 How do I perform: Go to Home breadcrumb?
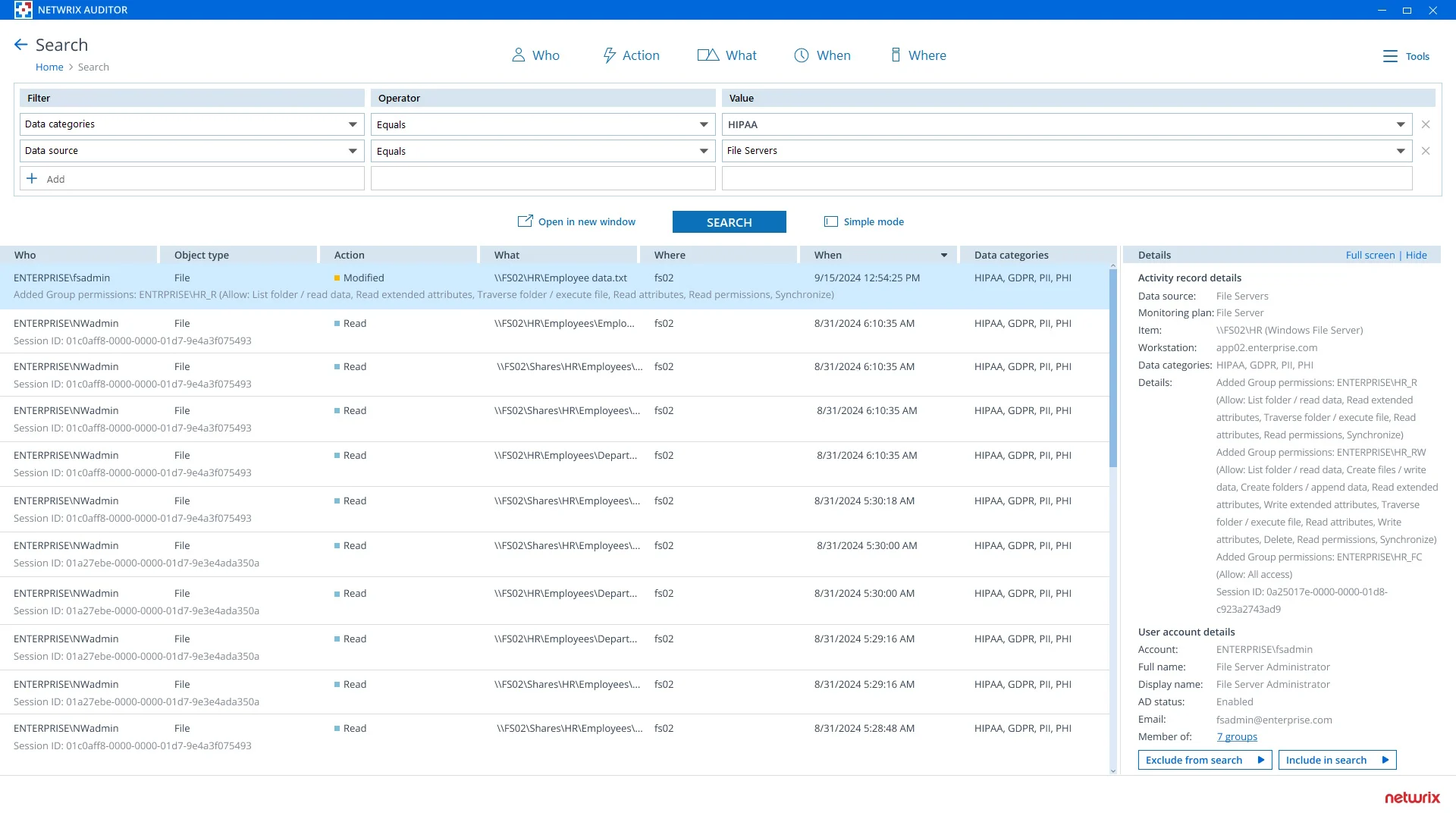point(49,67)
